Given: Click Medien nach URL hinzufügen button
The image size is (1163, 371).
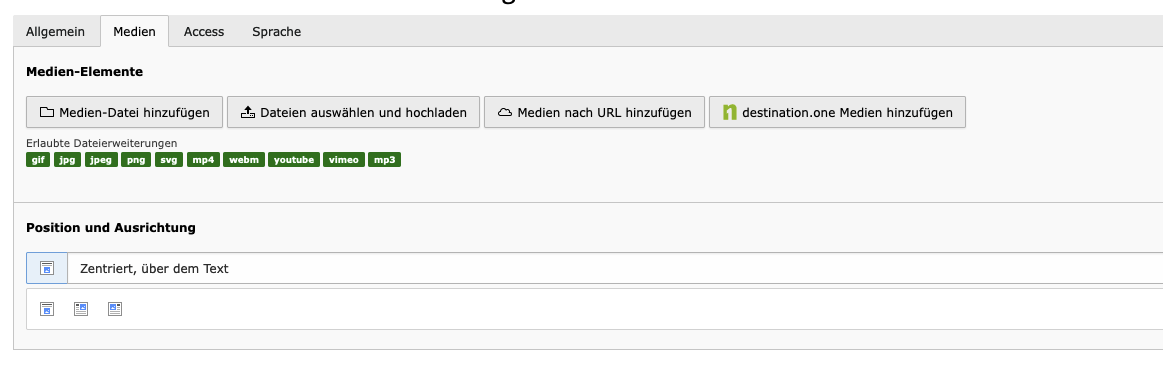Looking at the screenshot, I should (594, 113).
